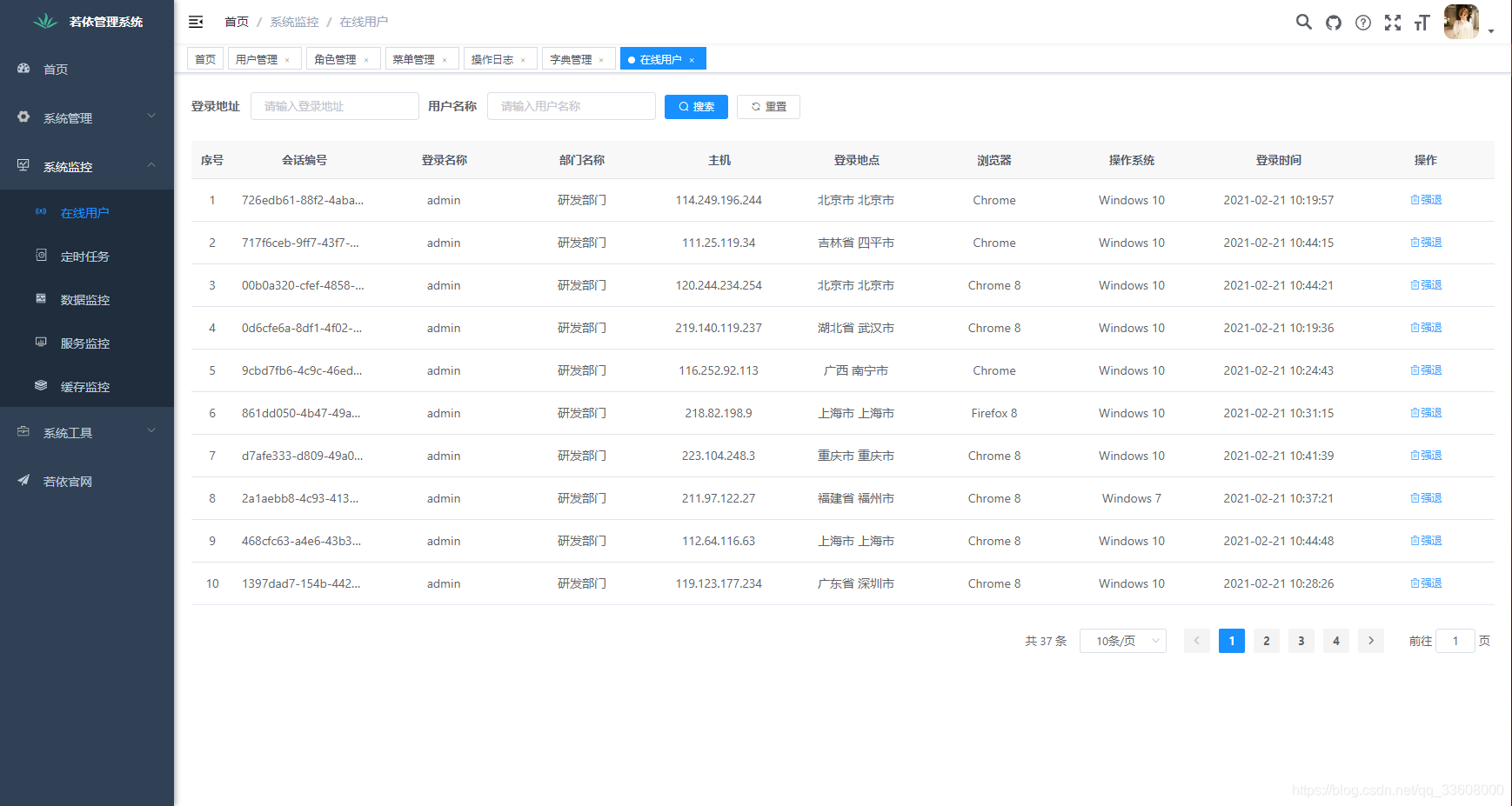The image size is (1512, 806).
Task: Click the server icon beside 服务监控
Action: (41, 342)
